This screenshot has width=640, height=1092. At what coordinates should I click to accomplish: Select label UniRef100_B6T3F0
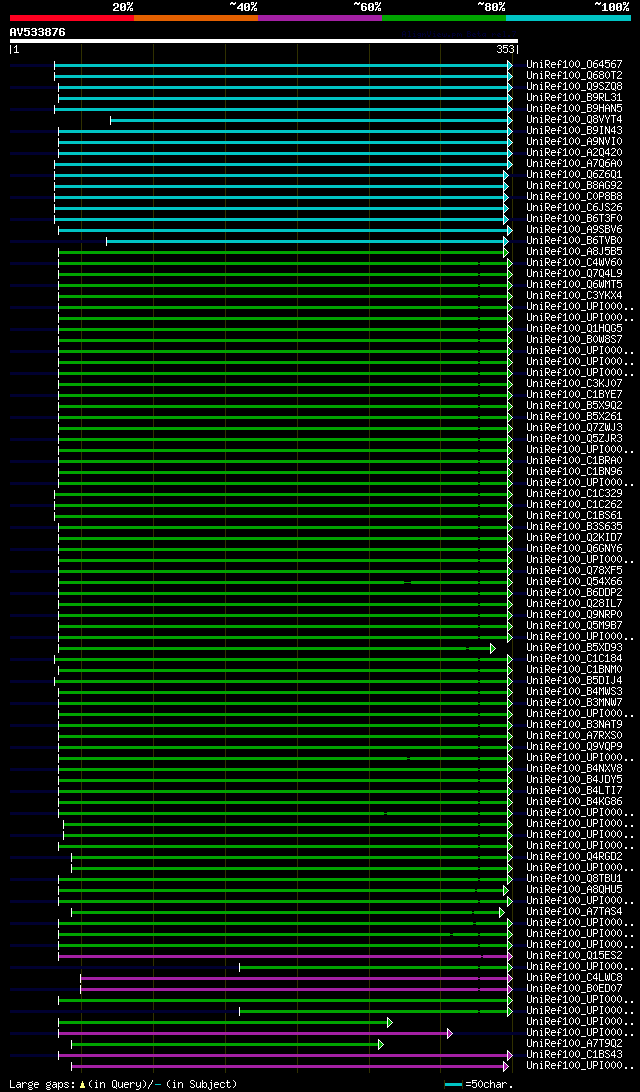(575, 219)
